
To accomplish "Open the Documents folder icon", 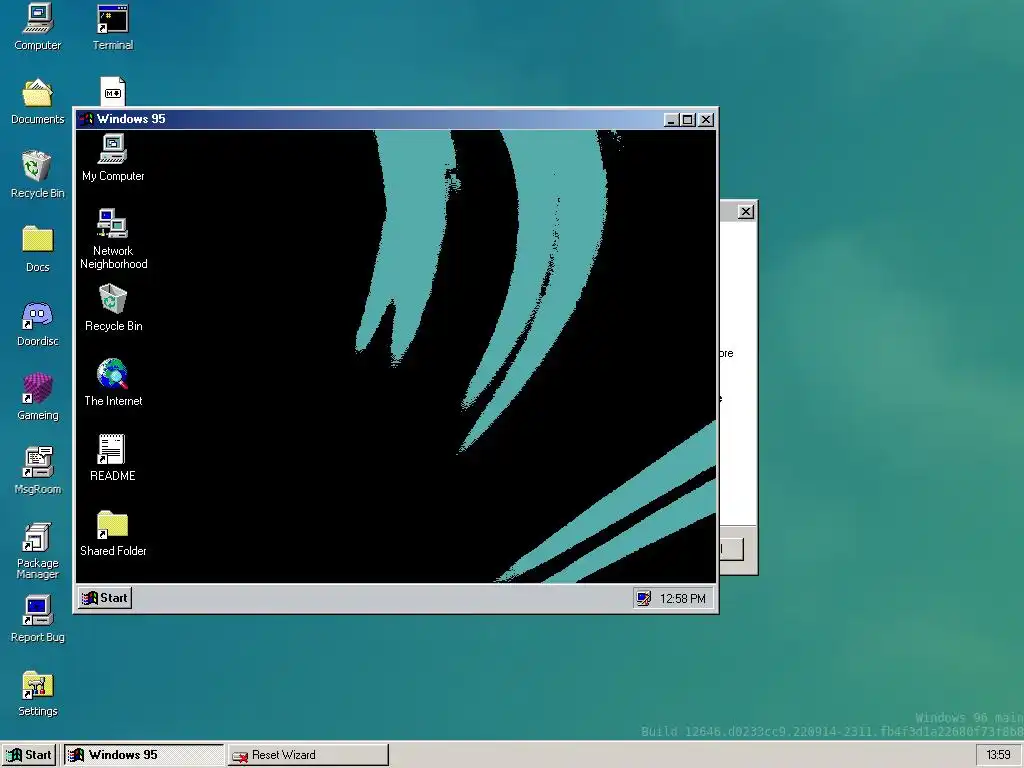I will pyautogui.click(x=37, y=101).
